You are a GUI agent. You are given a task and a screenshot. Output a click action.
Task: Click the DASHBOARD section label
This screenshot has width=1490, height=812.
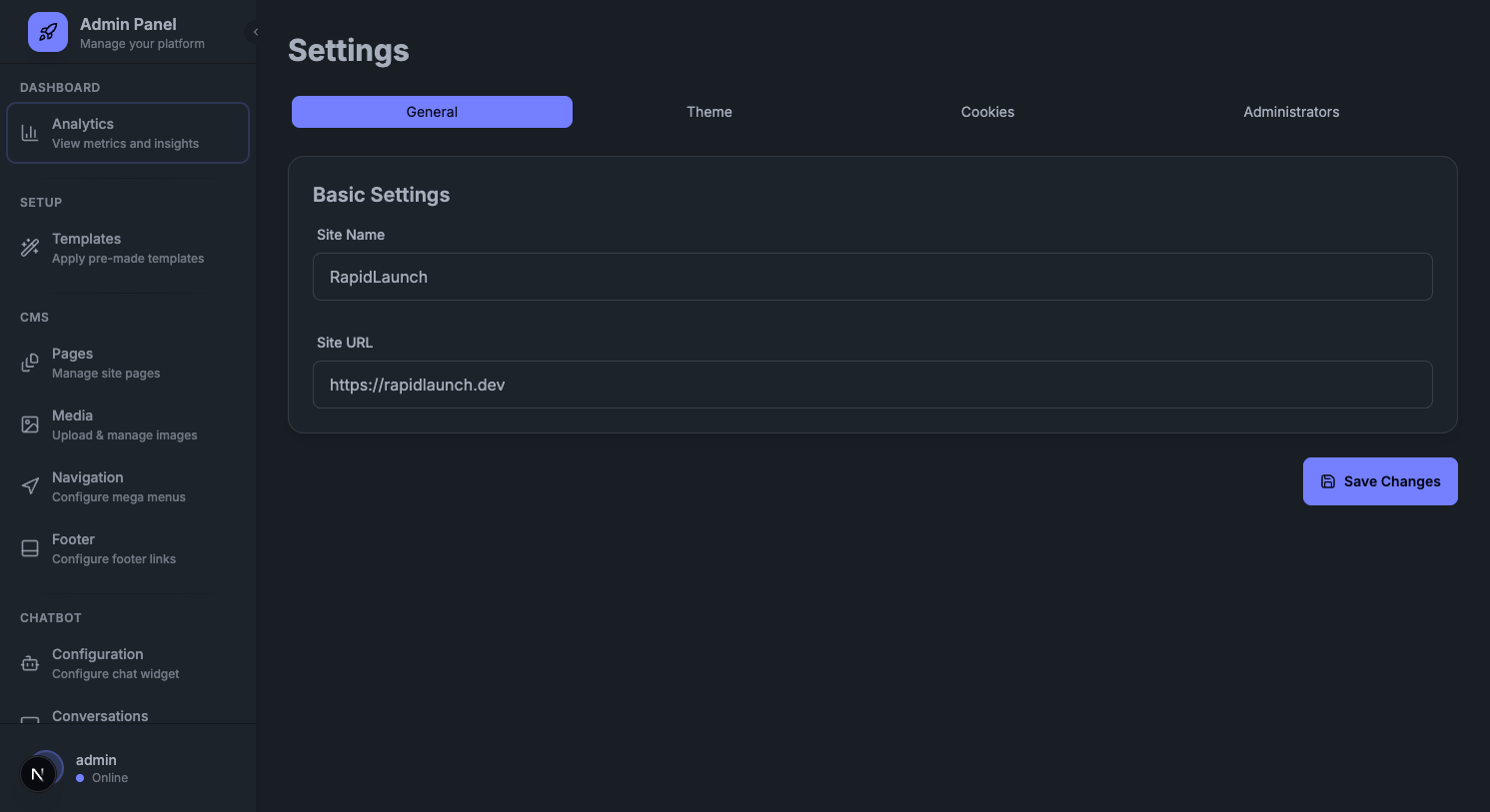coord(60,88)
